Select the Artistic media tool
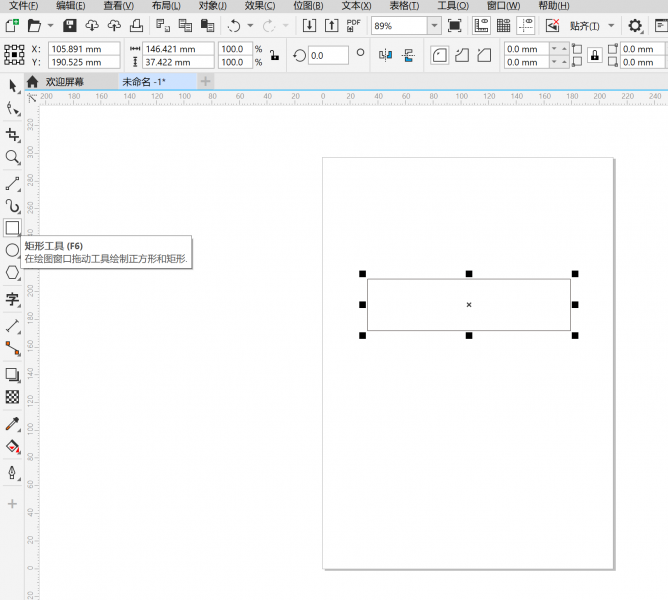Screen dimensions: 668x600 coord(13,206)
